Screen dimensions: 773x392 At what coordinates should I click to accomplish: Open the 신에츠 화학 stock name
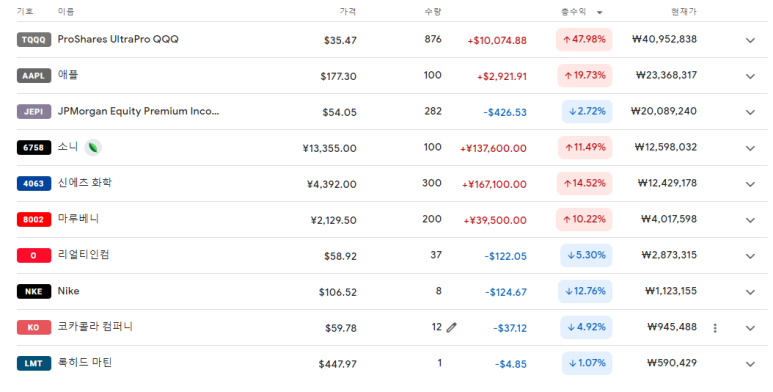click(85, 183)
